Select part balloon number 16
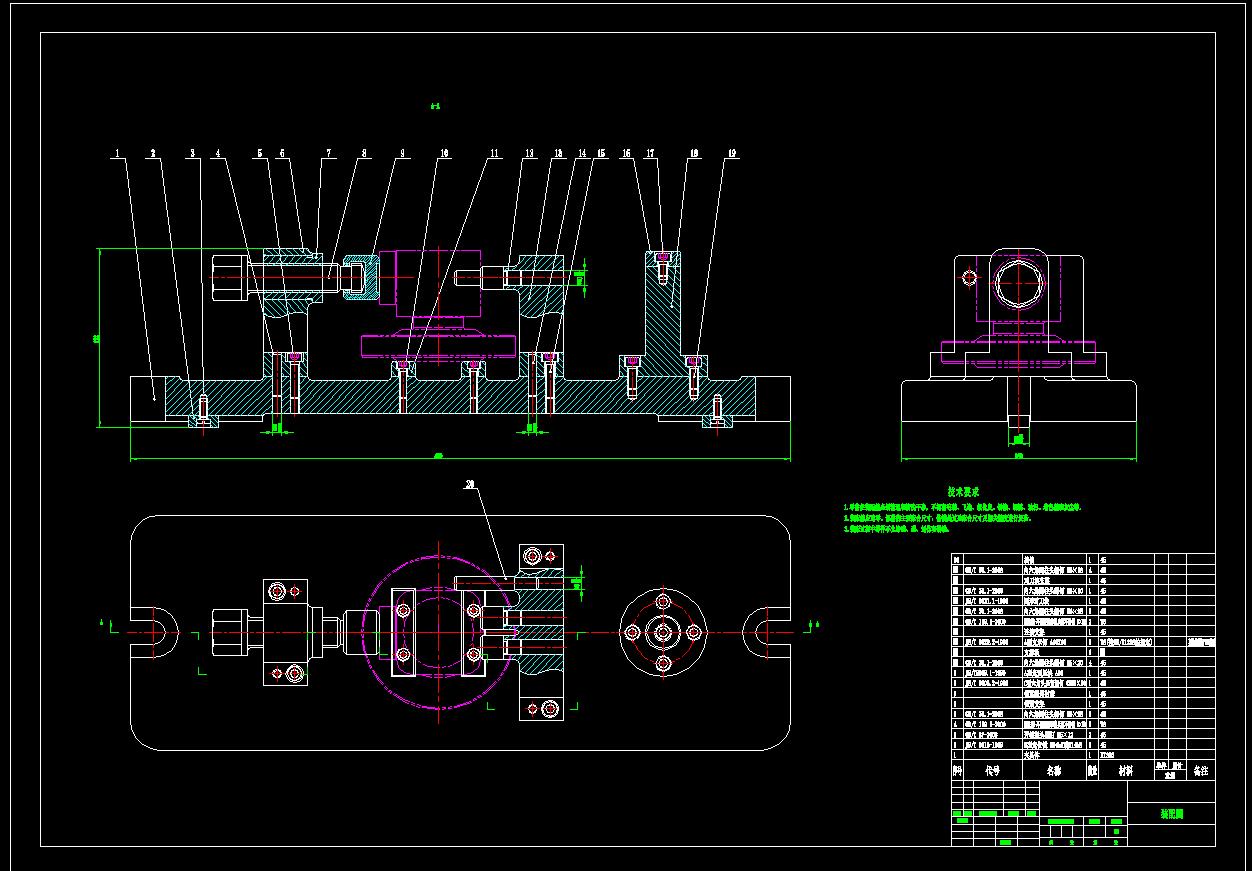Screen dimensions: 1252x871 click(x=627, y=154)
